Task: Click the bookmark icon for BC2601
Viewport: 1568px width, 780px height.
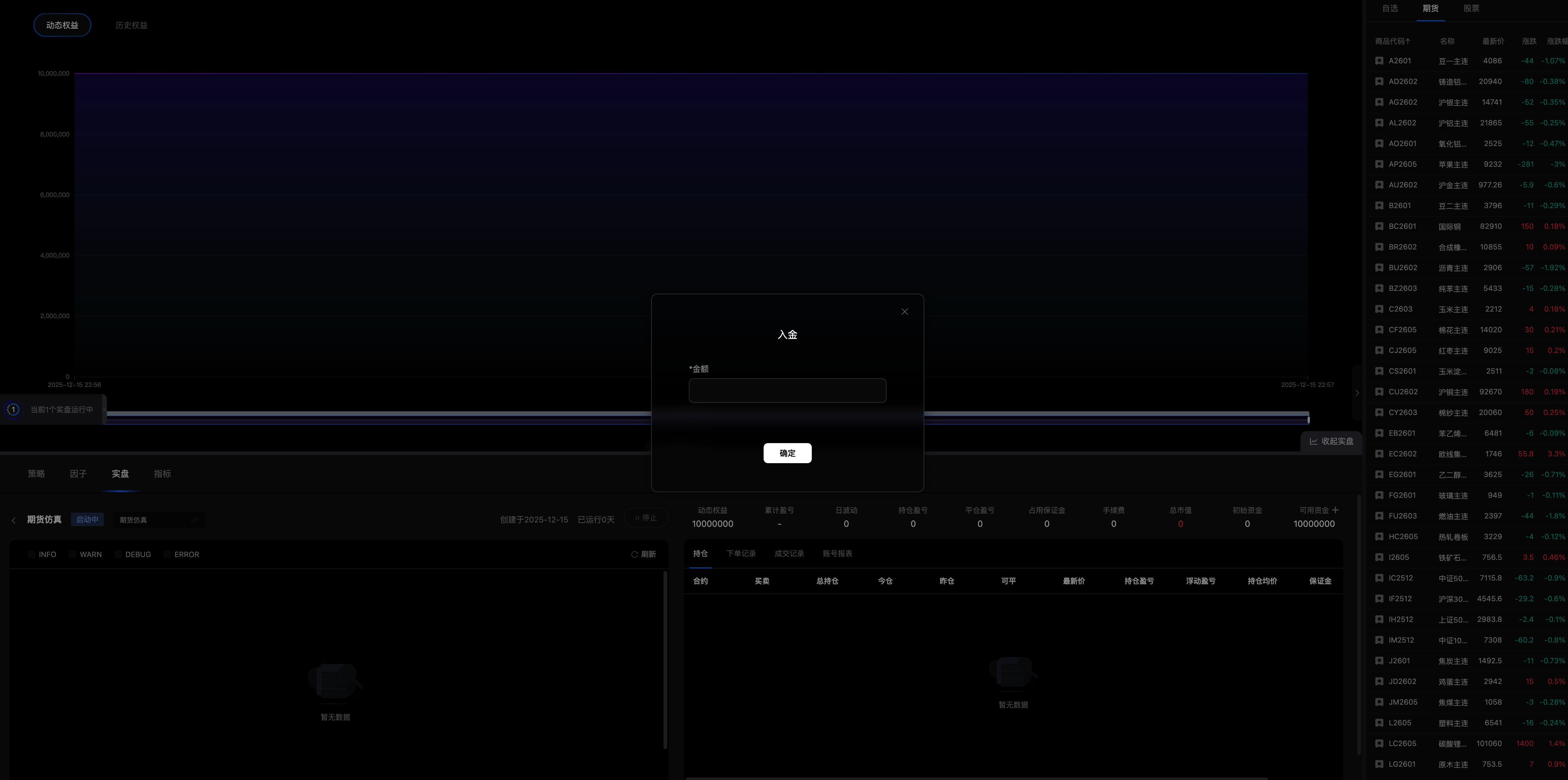Action: (x=1379, y=226)
